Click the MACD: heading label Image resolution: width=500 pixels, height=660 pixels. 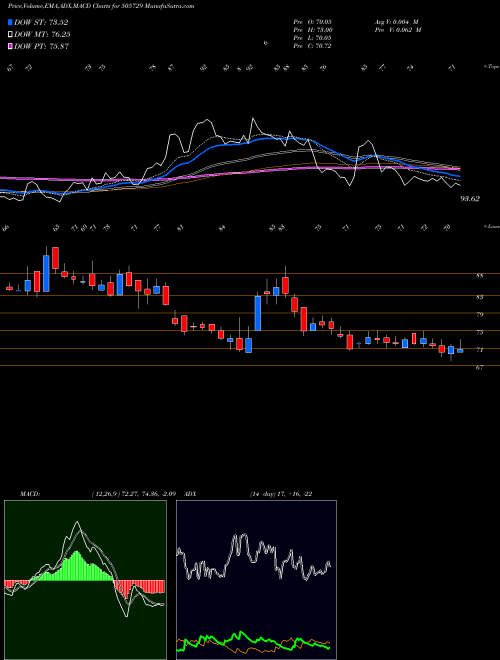(29, 494)
